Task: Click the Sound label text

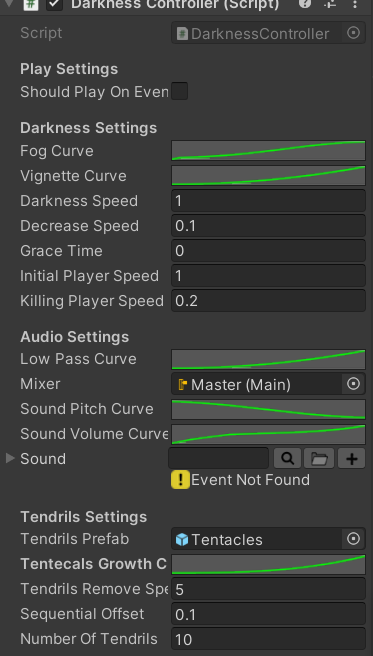Action: coord(43,459)
